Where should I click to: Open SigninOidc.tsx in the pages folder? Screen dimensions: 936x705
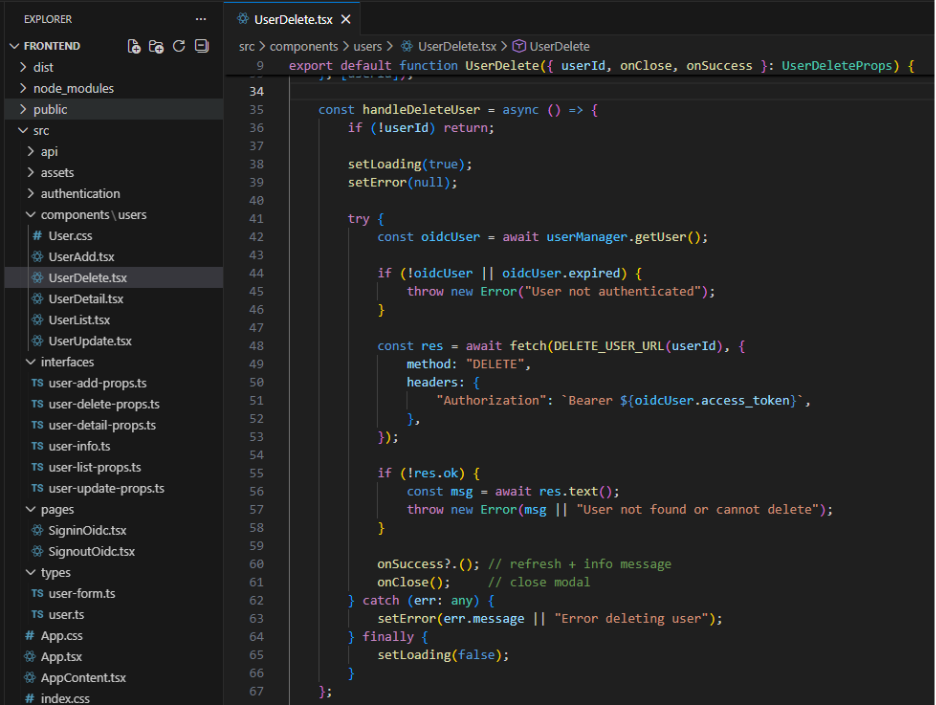[x=87, y=530]
